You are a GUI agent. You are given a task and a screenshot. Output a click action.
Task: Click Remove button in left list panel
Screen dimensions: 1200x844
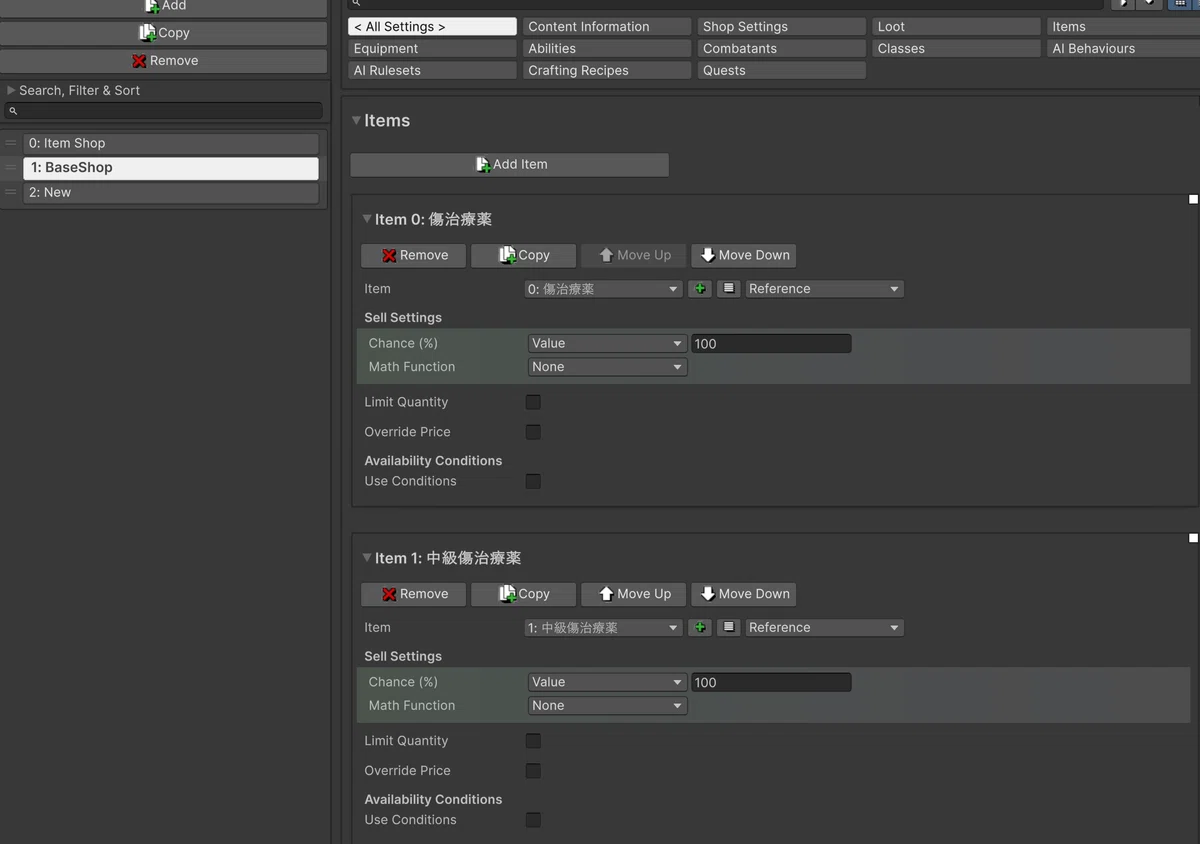pyautogui.click(x=164, y=61)
